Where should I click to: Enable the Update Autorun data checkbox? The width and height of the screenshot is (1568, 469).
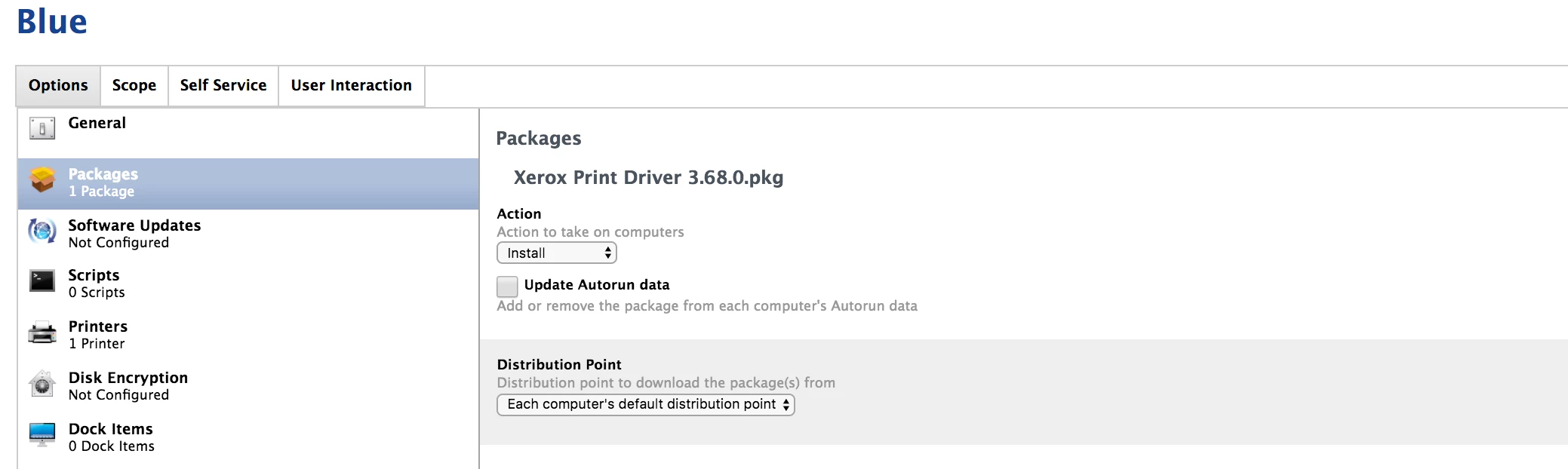coord(507,287)
